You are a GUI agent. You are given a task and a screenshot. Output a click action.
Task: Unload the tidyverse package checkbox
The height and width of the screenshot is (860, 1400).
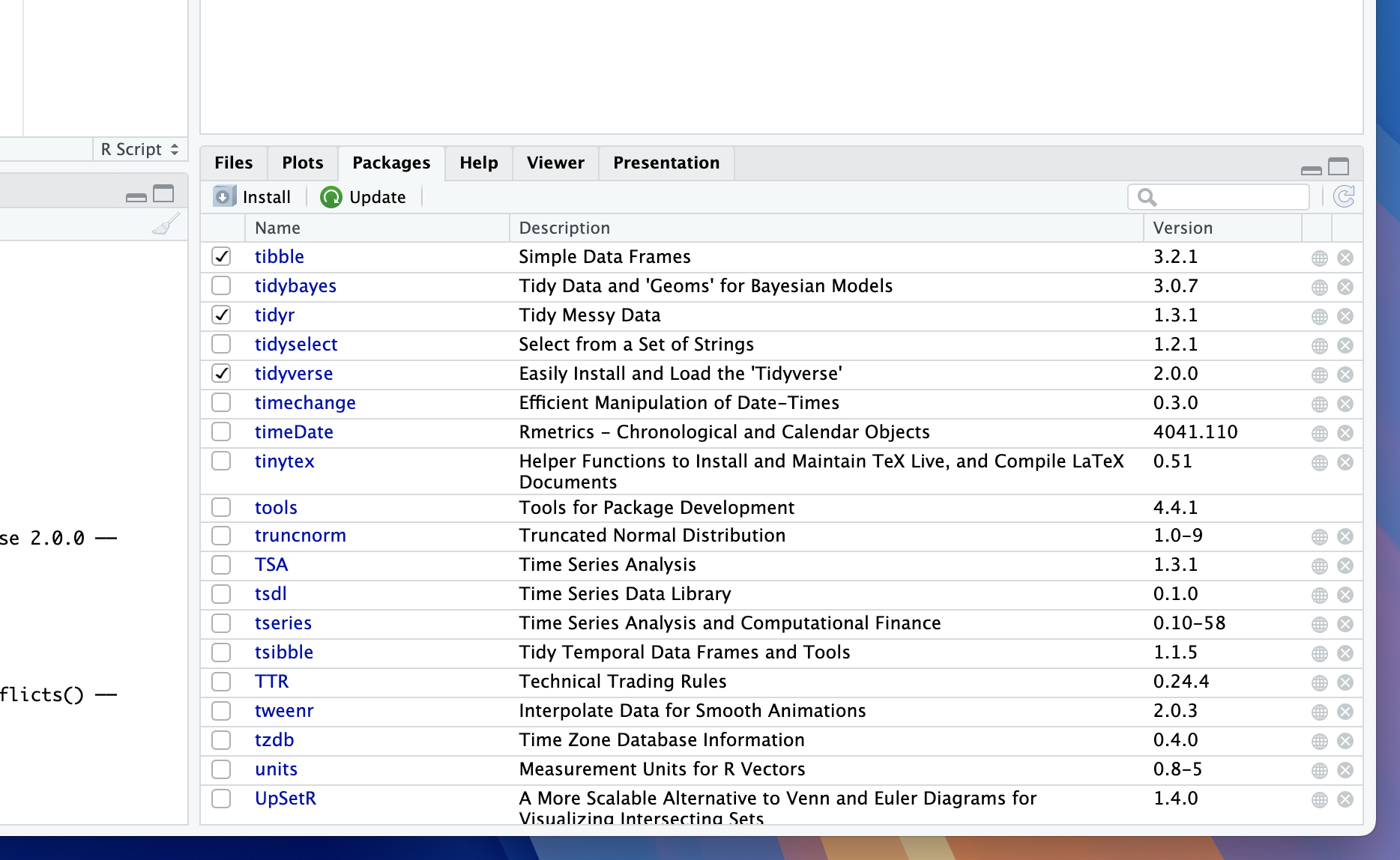point(221,373)
